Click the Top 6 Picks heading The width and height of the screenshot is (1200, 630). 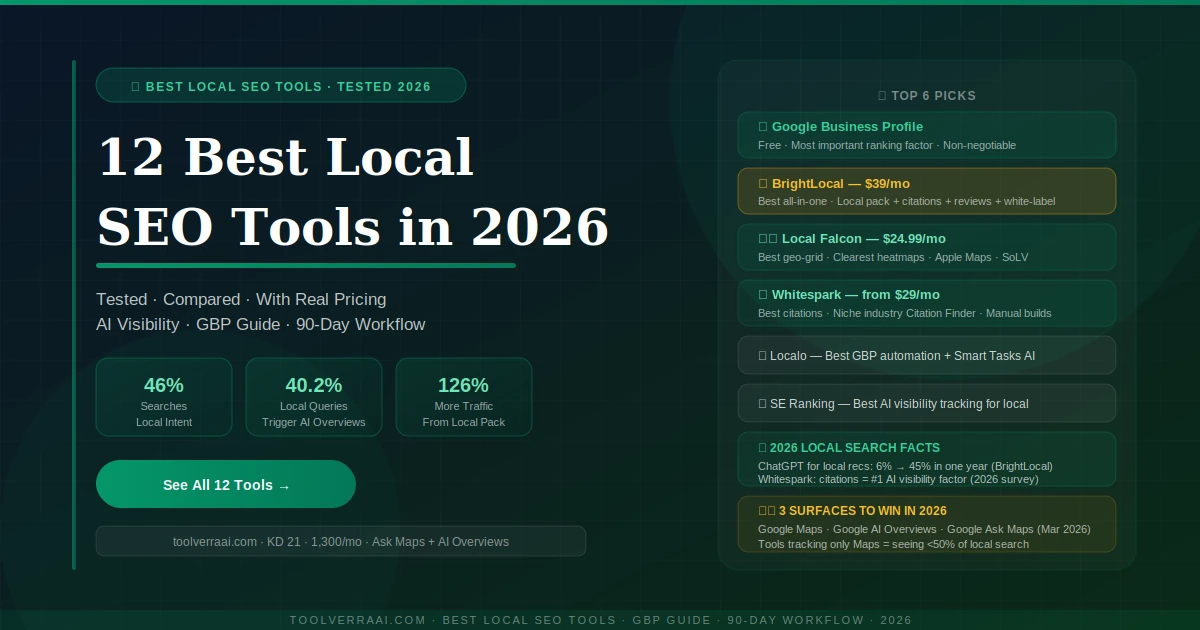[x=927, y=96]
